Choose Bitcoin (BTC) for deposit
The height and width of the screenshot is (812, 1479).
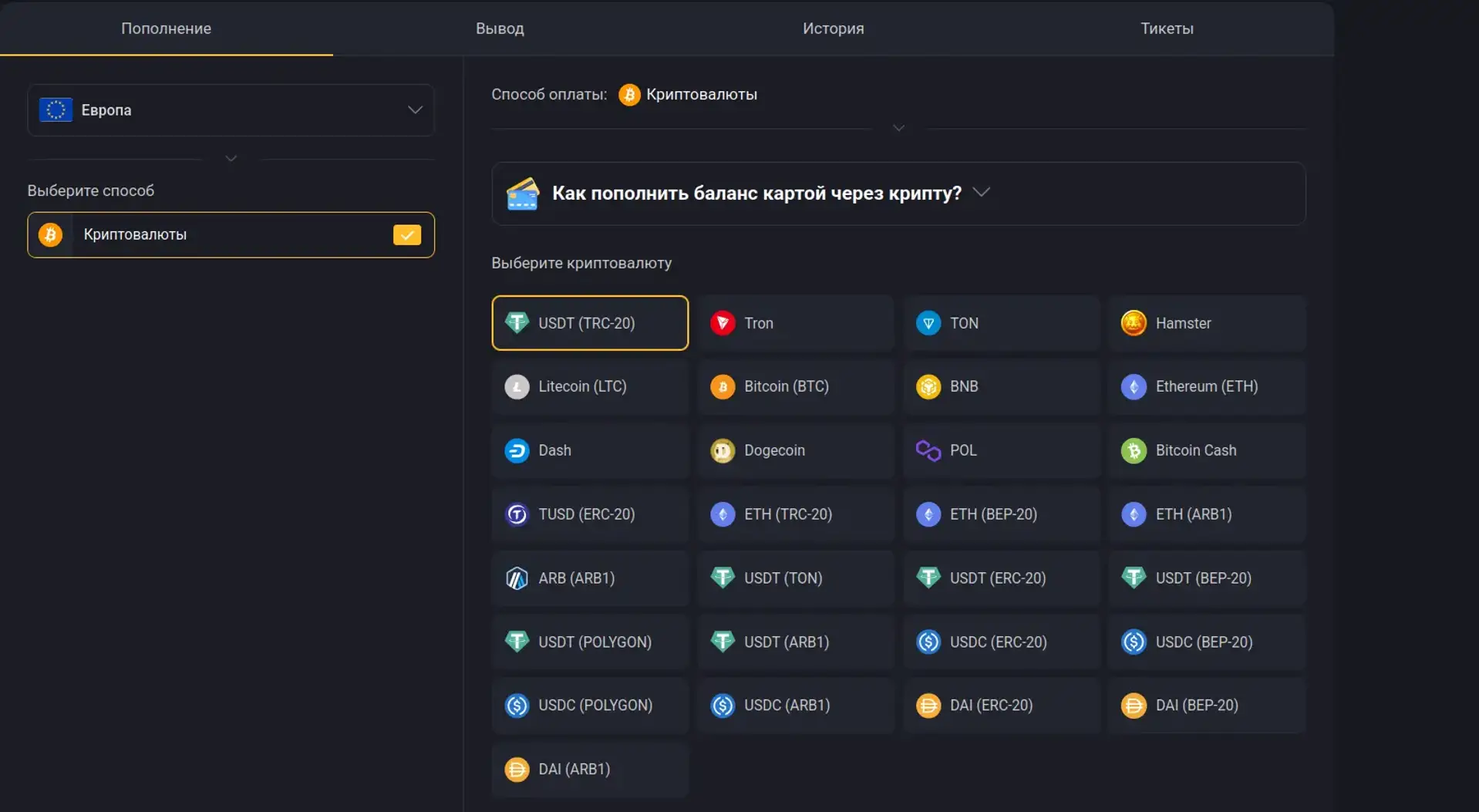point(795,386)
